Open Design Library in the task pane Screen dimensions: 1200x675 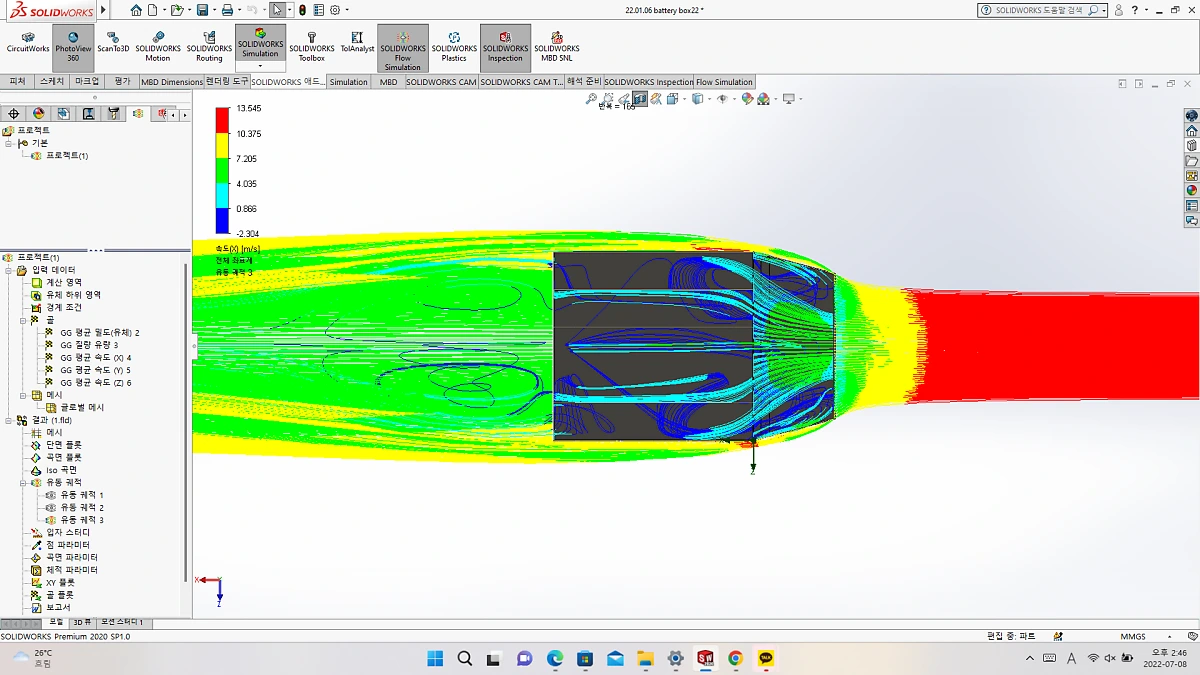(x=1191, y=145)
